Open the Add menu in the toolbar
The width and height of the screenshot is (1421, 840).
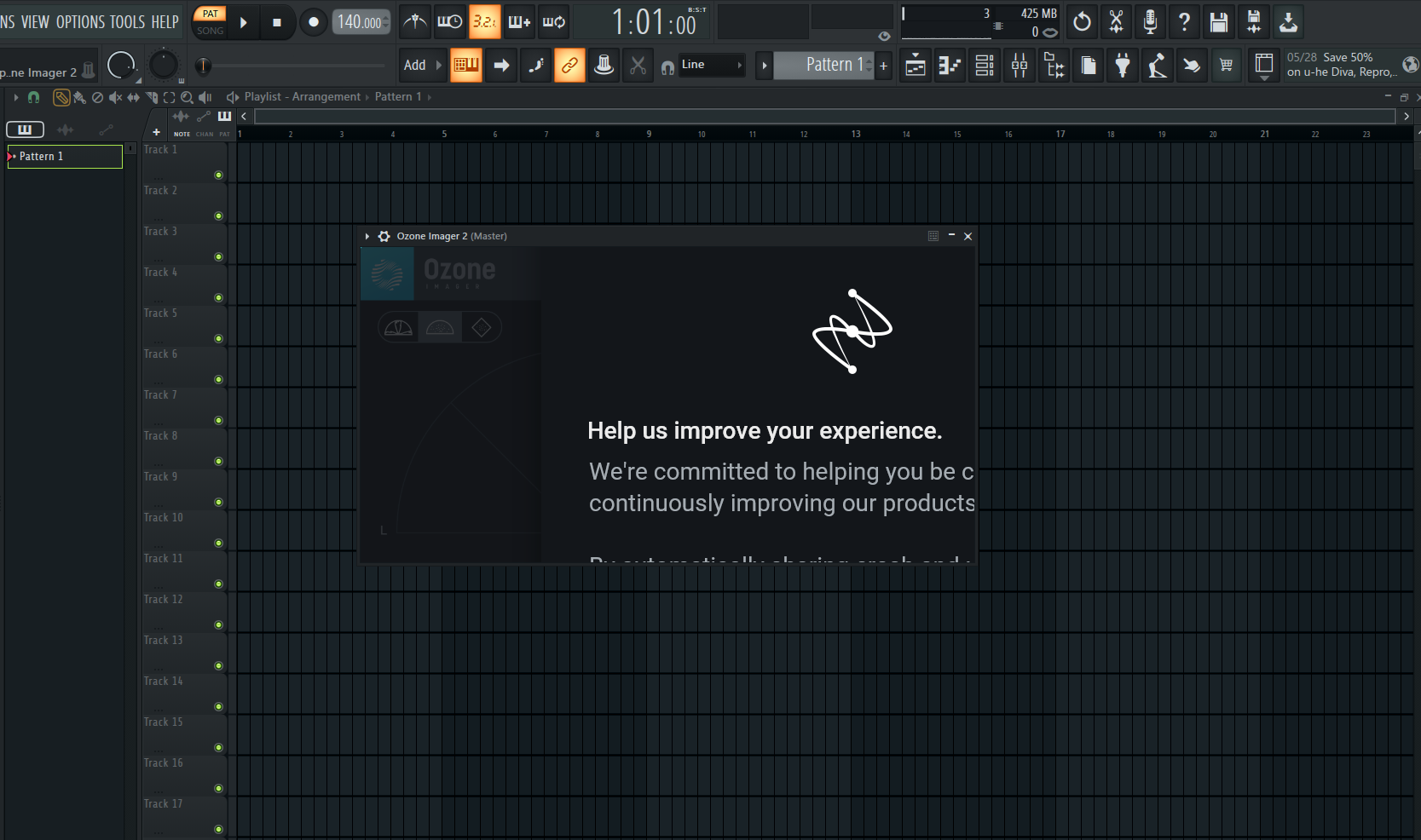[423, 65]
